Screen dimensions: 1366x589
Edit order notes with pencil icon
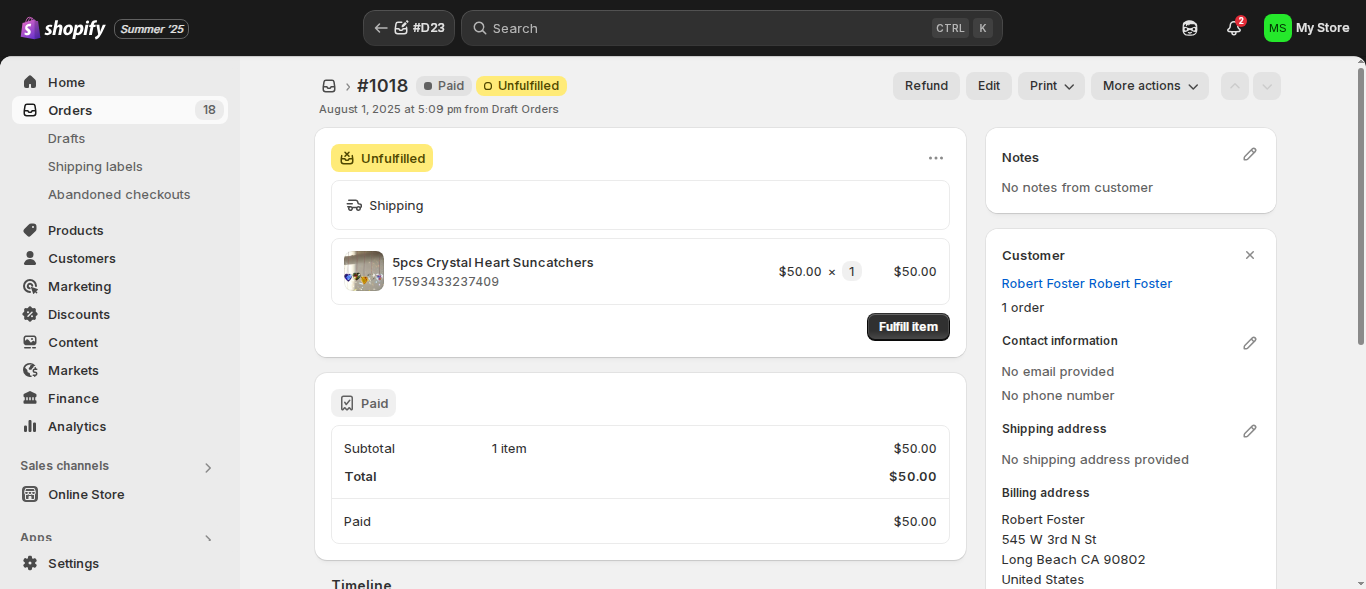click(x=1249, y=155)
